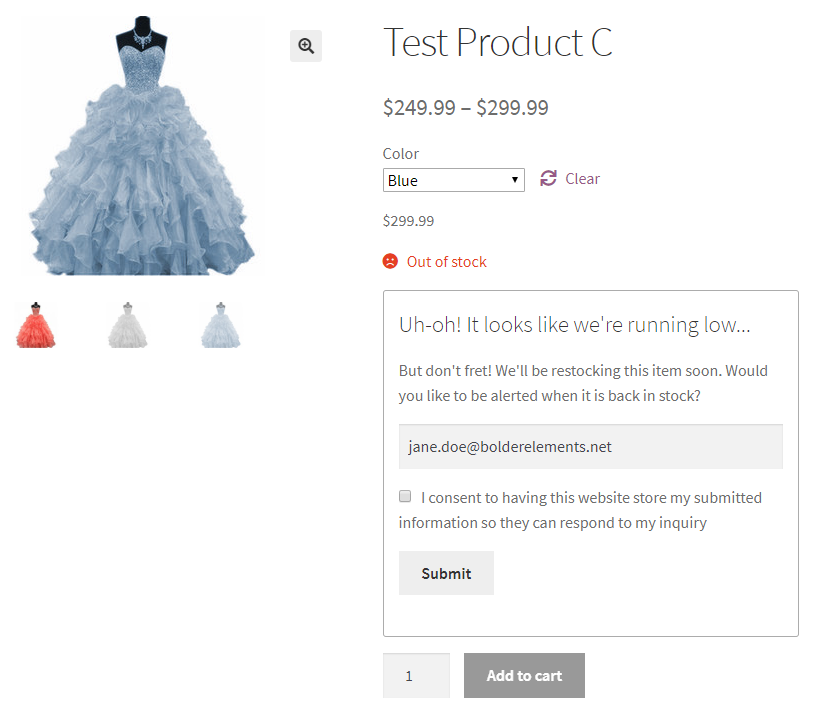
Task: Click the red sad-face out of stock icon
Action: click(x=390, y=261)
